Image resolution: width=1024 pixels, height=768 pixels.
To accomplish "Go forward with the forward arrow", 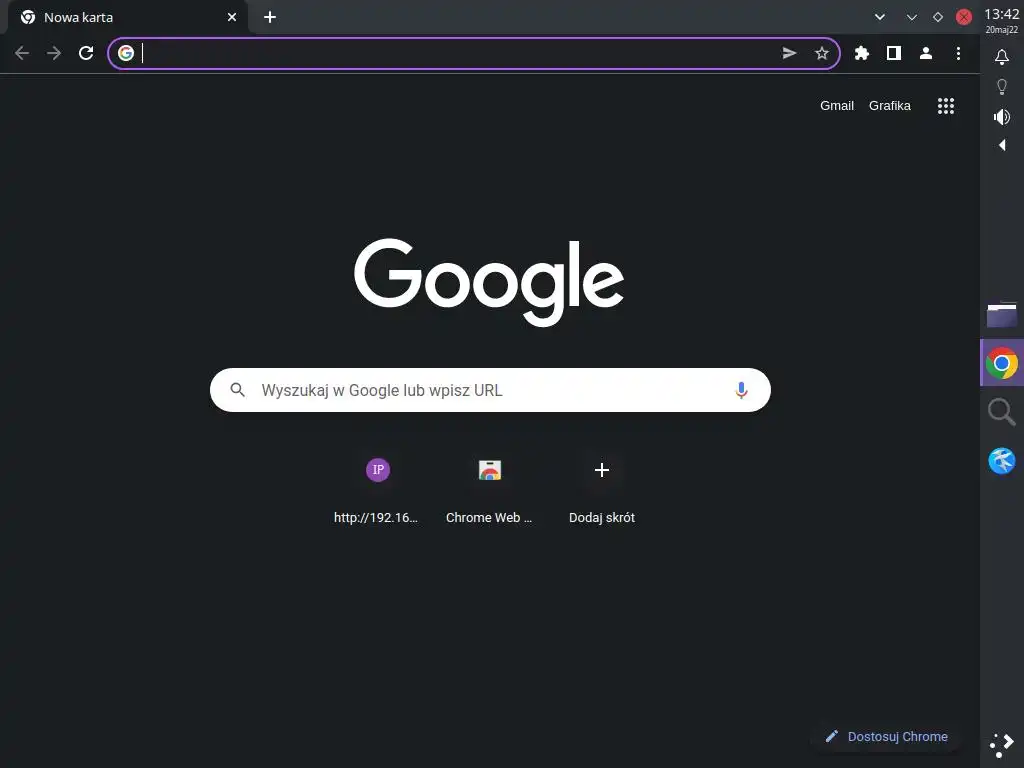I will tap(54, 53).
